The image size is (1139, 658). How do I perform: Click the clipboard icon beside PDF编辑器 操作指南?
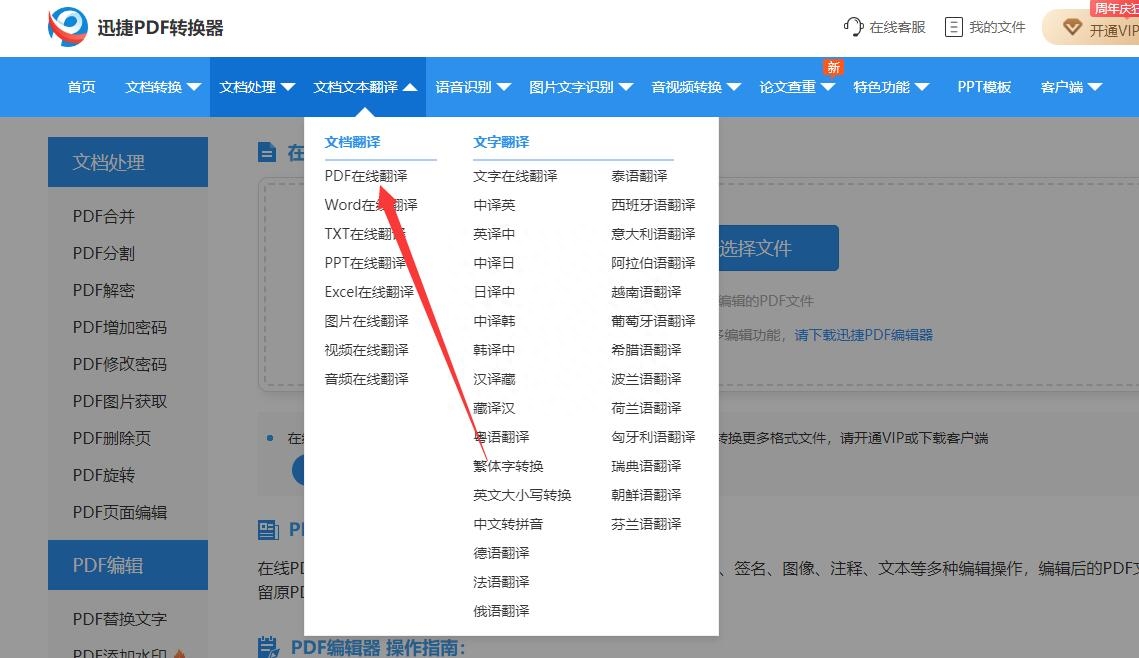[267, 647]
